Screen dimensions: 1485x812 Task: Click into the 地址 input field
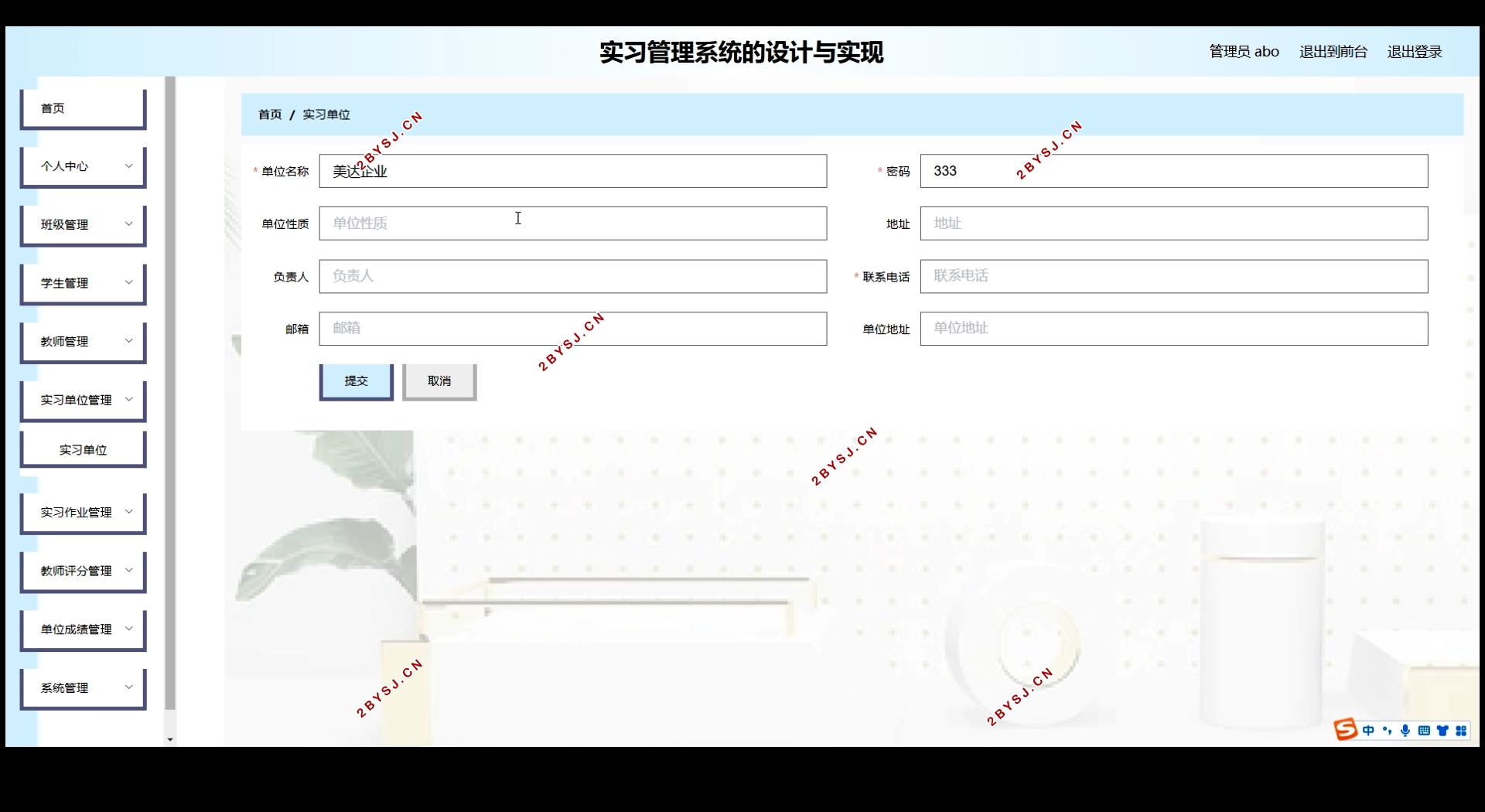coord(1174,223)
